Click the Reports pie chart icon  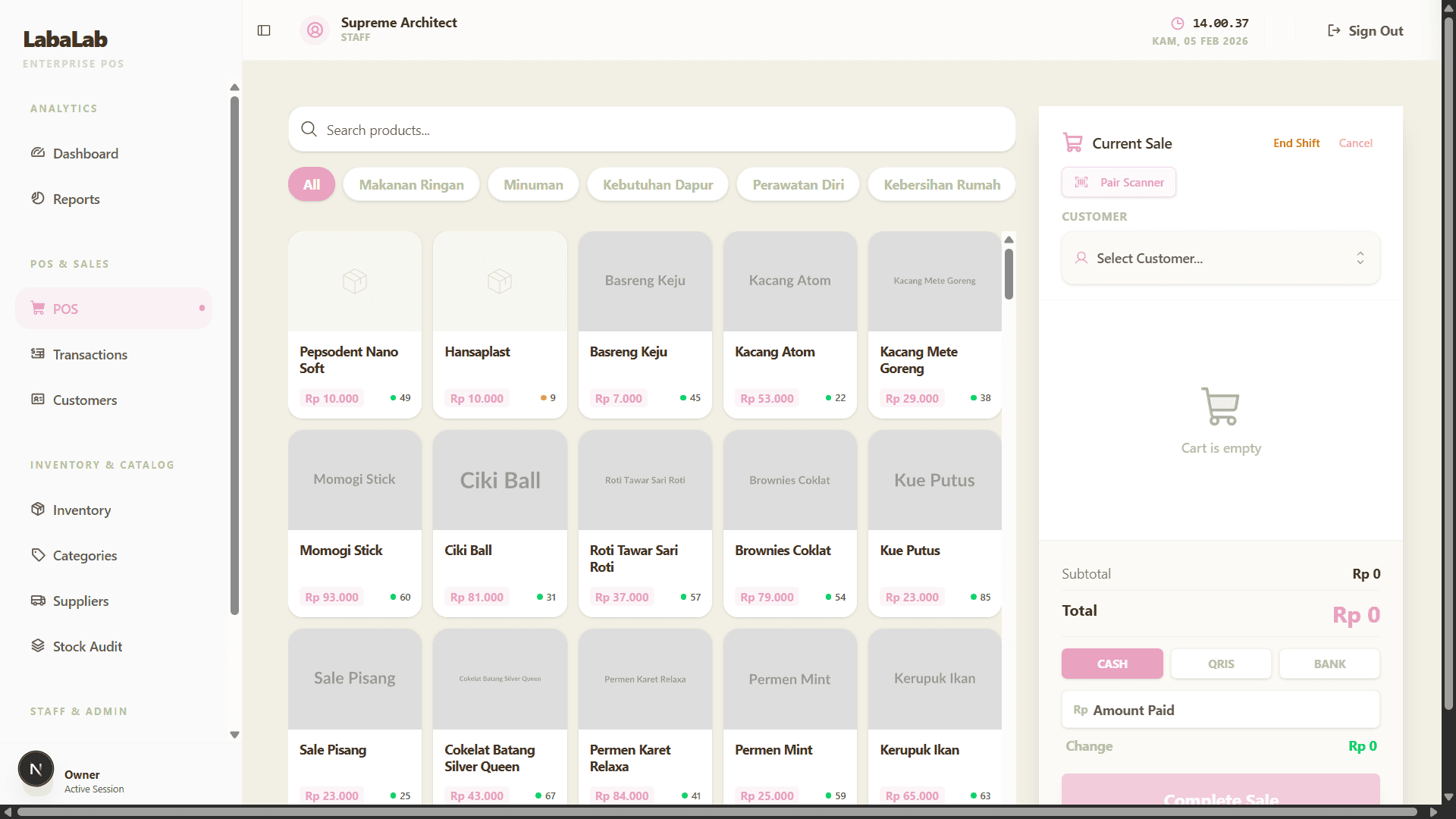click(x=38, y=199)
